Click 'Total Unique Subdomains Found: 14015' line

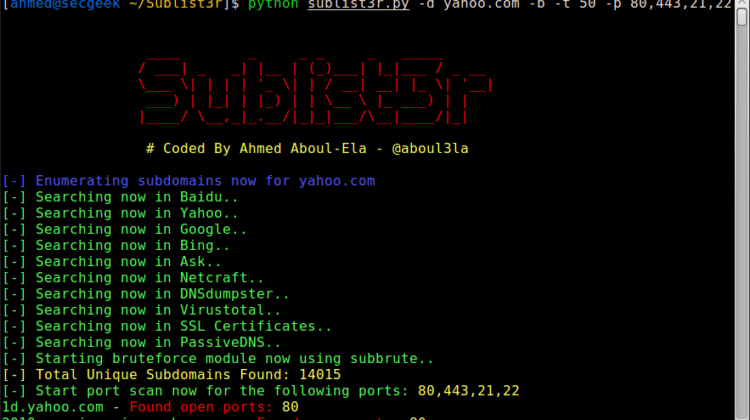[x=172, y=375]
